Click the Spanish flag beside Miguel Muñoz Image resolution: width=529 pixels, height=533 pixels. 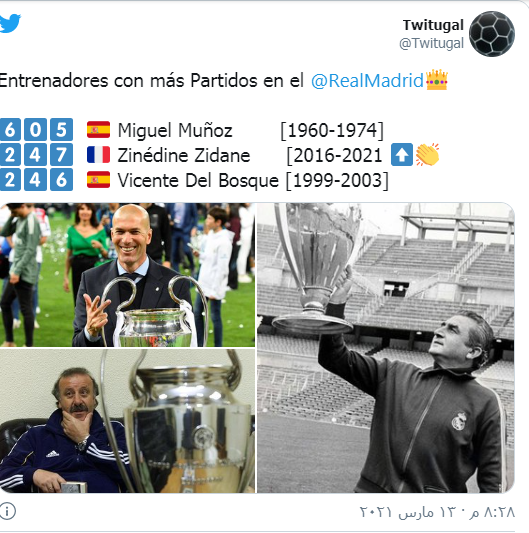click(98, 130)
